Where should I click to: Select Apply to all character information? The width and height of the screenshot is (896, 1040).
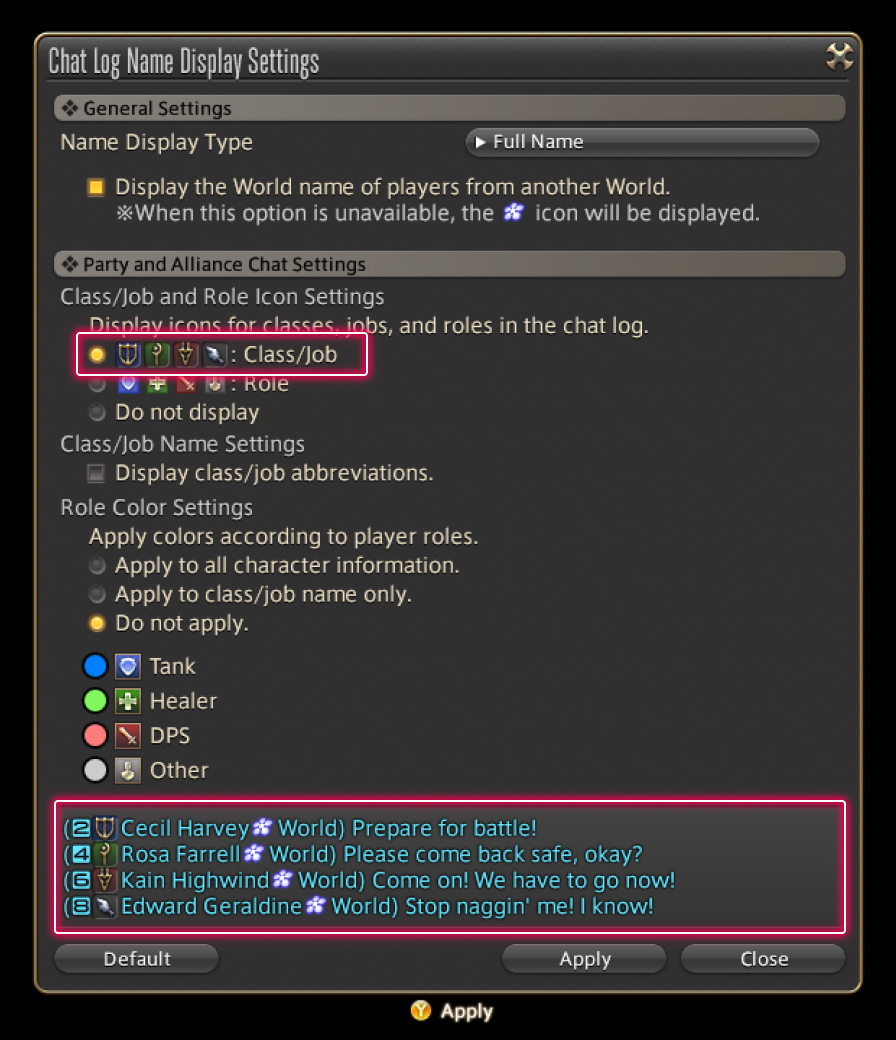97,566
